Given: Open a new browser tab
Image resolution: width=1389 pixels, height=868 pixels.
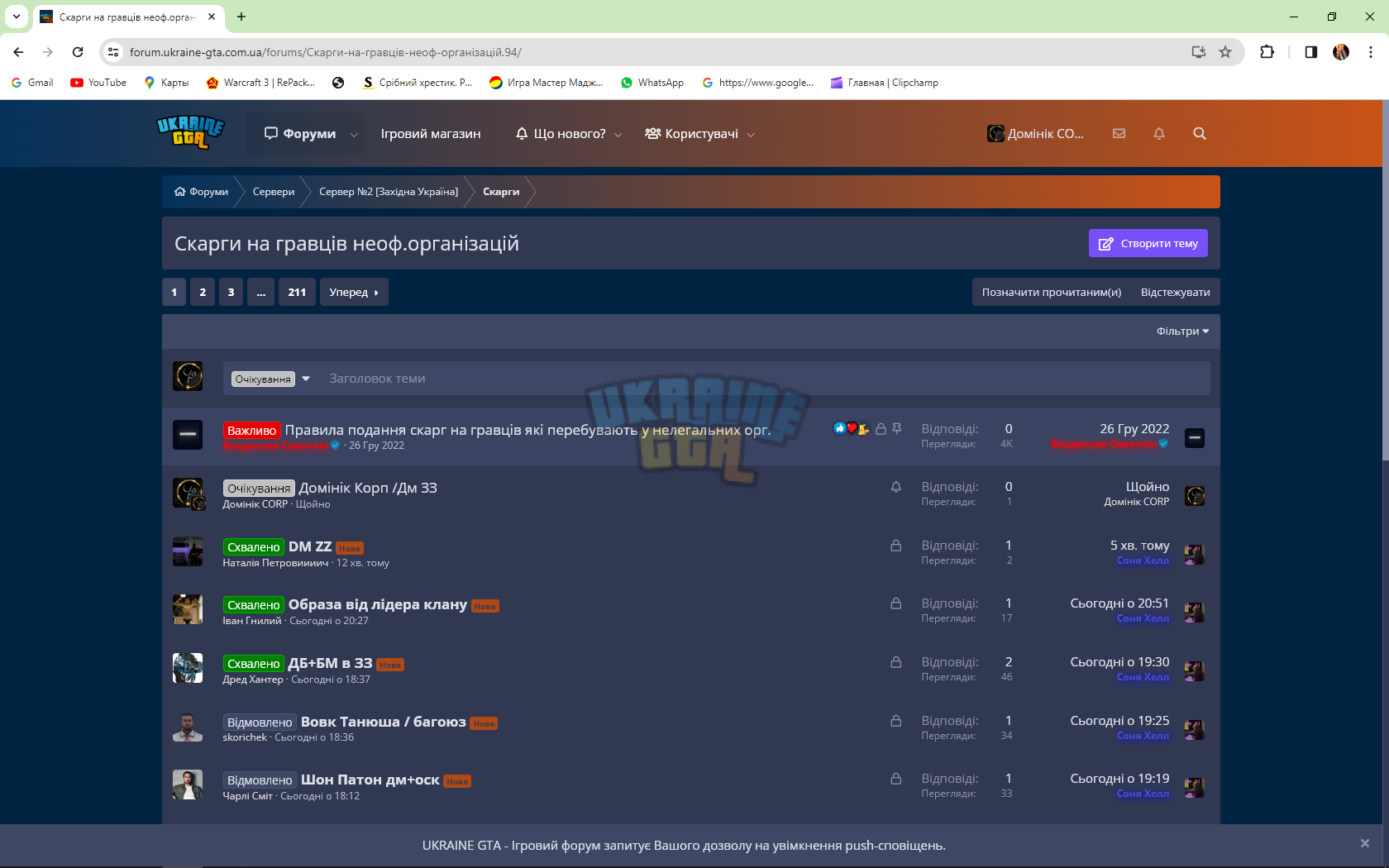Looking at the screenshot, I should 241,17.
